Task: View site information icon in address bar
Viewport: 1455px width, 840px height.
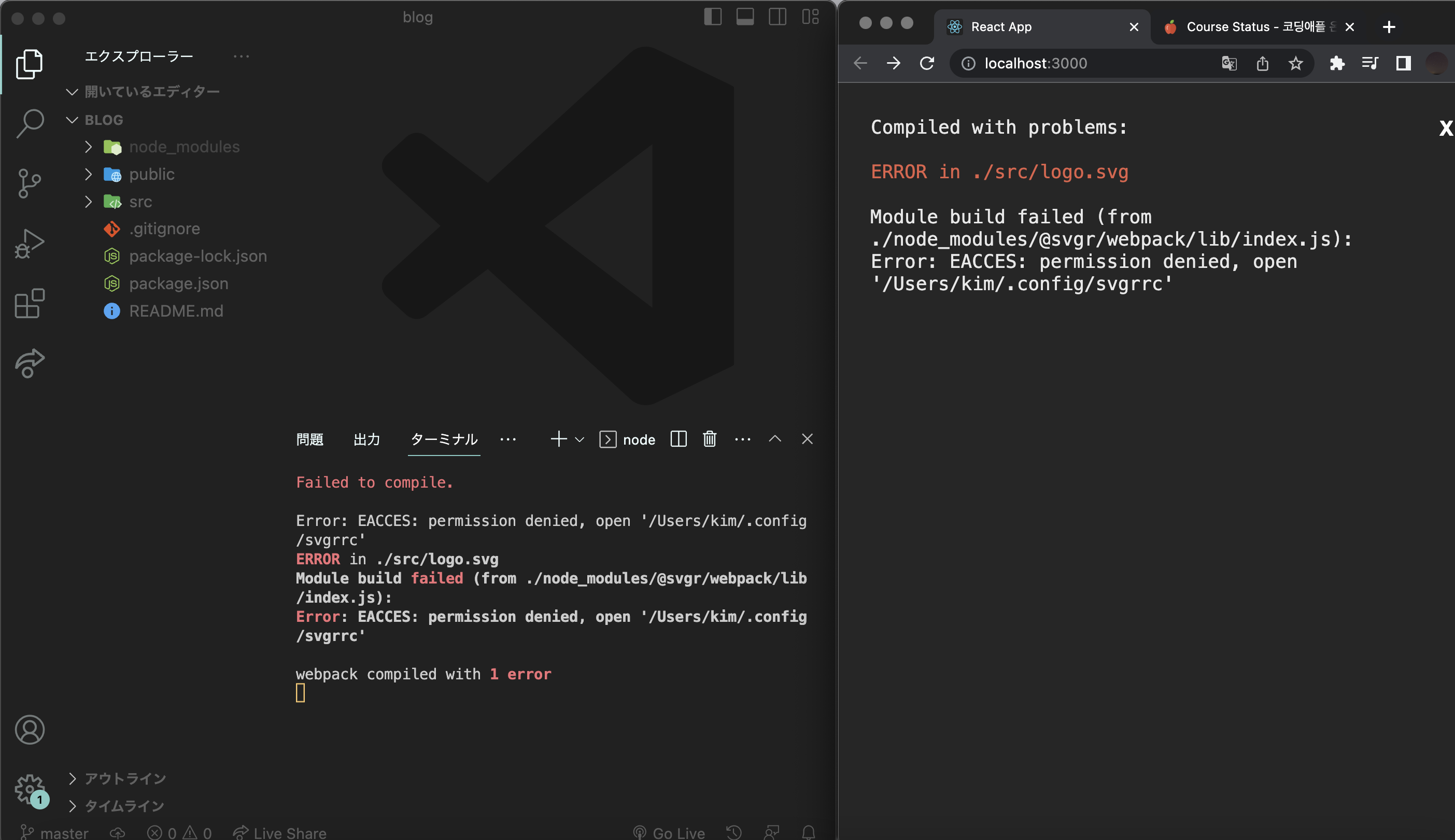Action: pos(968,63)
